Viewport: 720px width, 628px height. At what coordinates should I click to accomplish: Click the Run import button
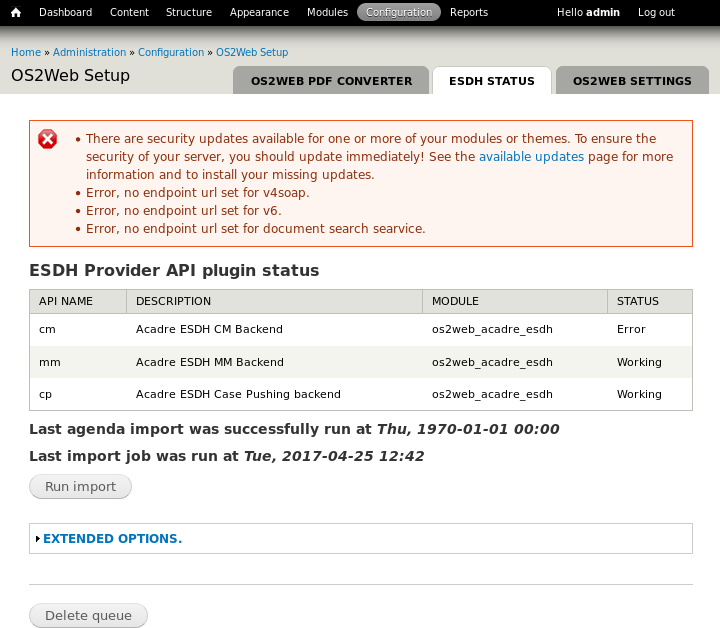pyautogui.click(x=80, y=487)
